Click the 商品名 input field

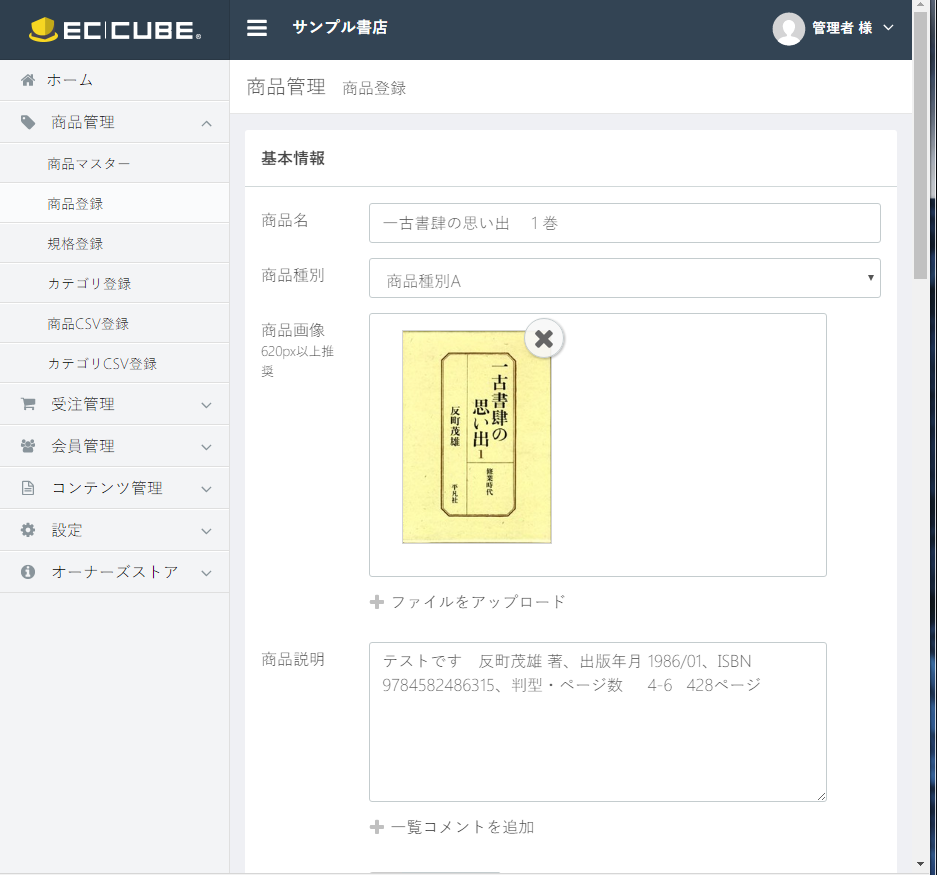pyautogui.click(x=624, y=223)
